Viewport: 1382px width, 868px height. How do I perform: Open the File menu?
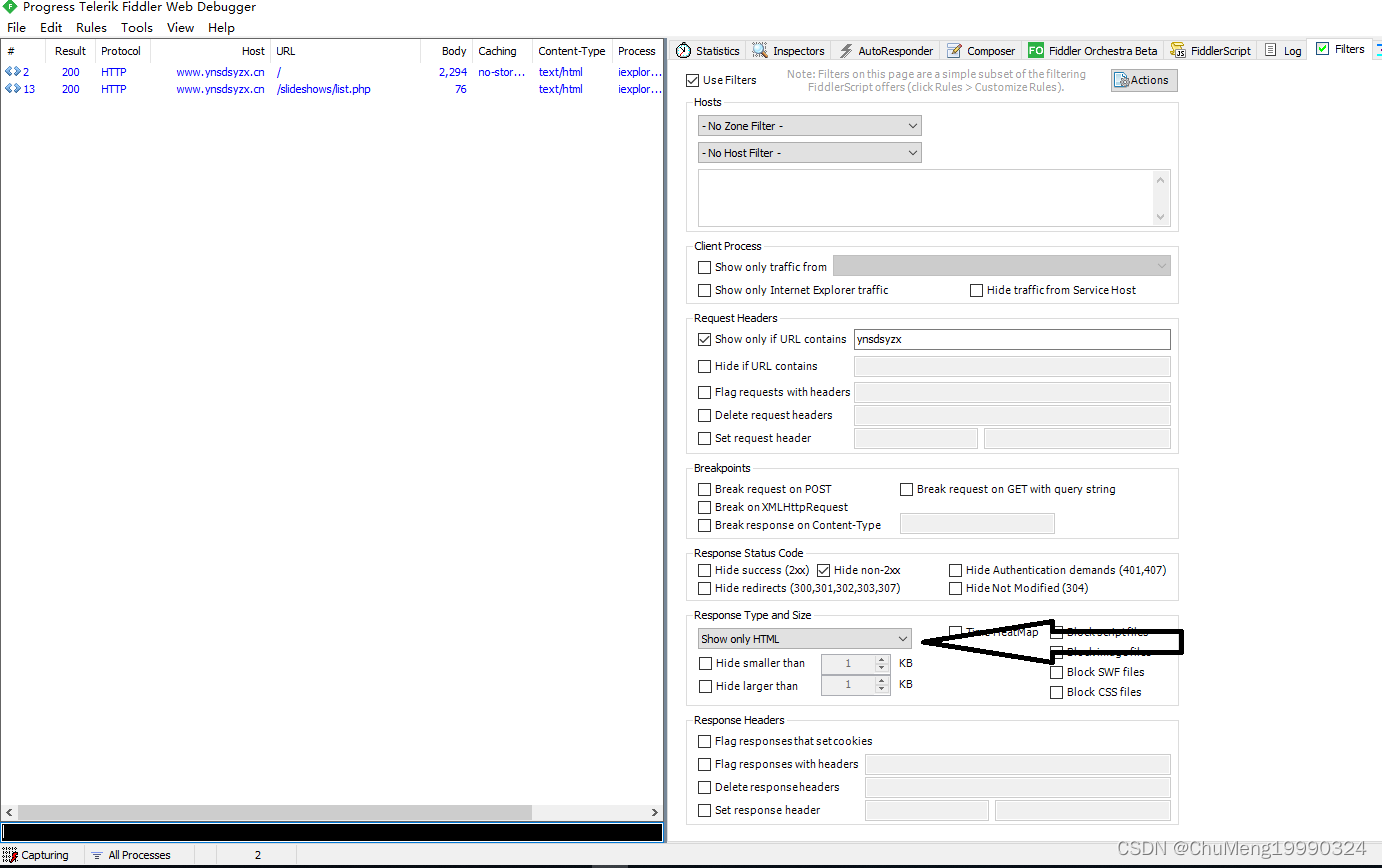point(16,28)
